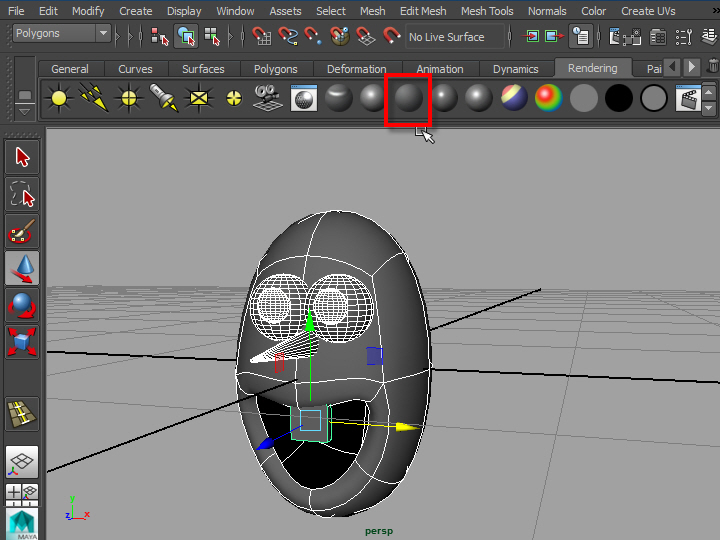Open the Polygons menu set dropdown

(x=62, y=34)
